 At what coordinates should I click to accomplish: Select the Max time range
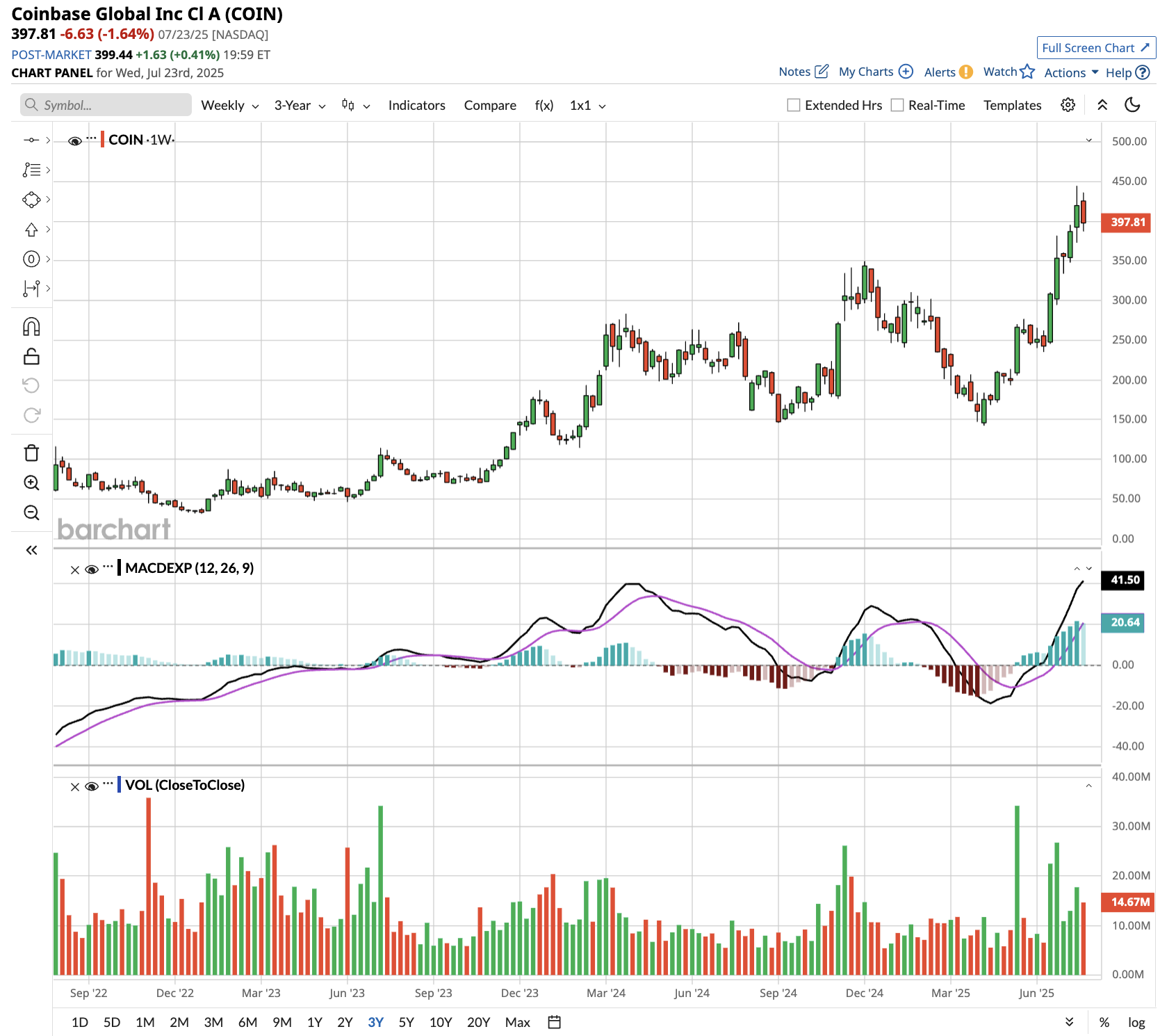pos(518,1022)
